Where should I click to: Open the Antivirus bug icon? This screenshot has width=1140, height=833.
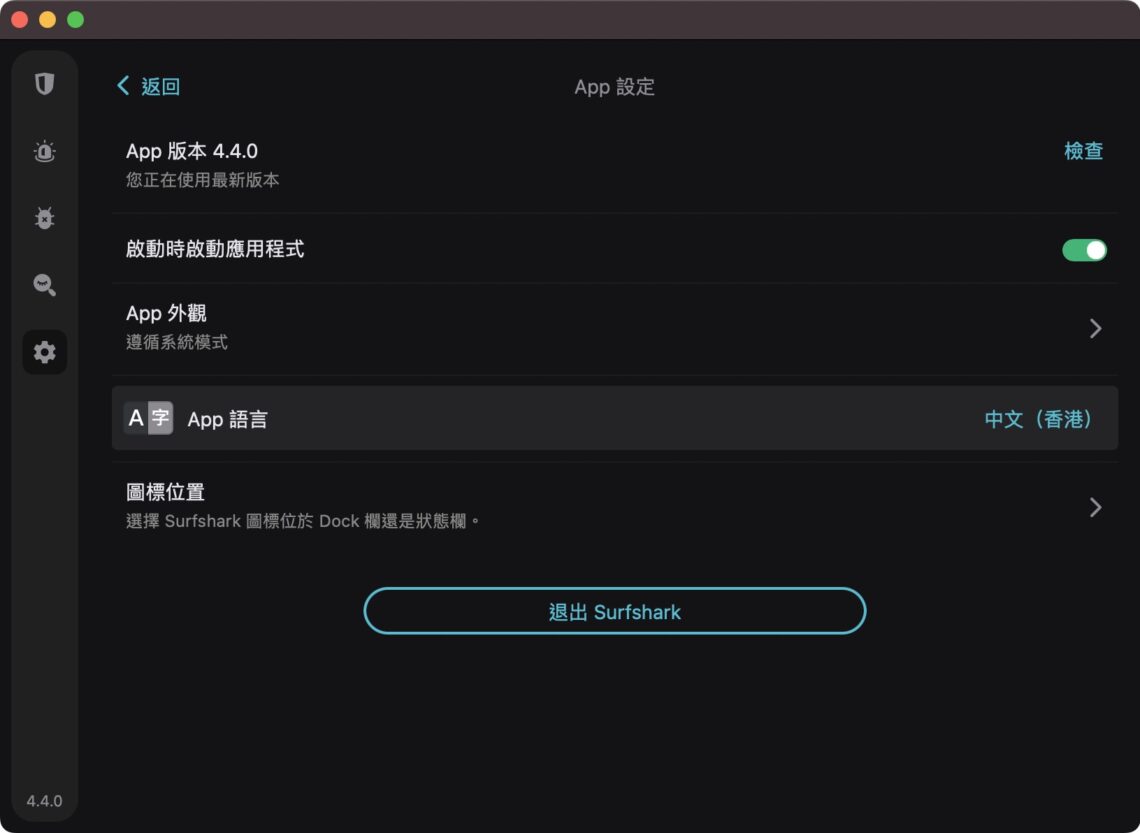click(44, 218)
